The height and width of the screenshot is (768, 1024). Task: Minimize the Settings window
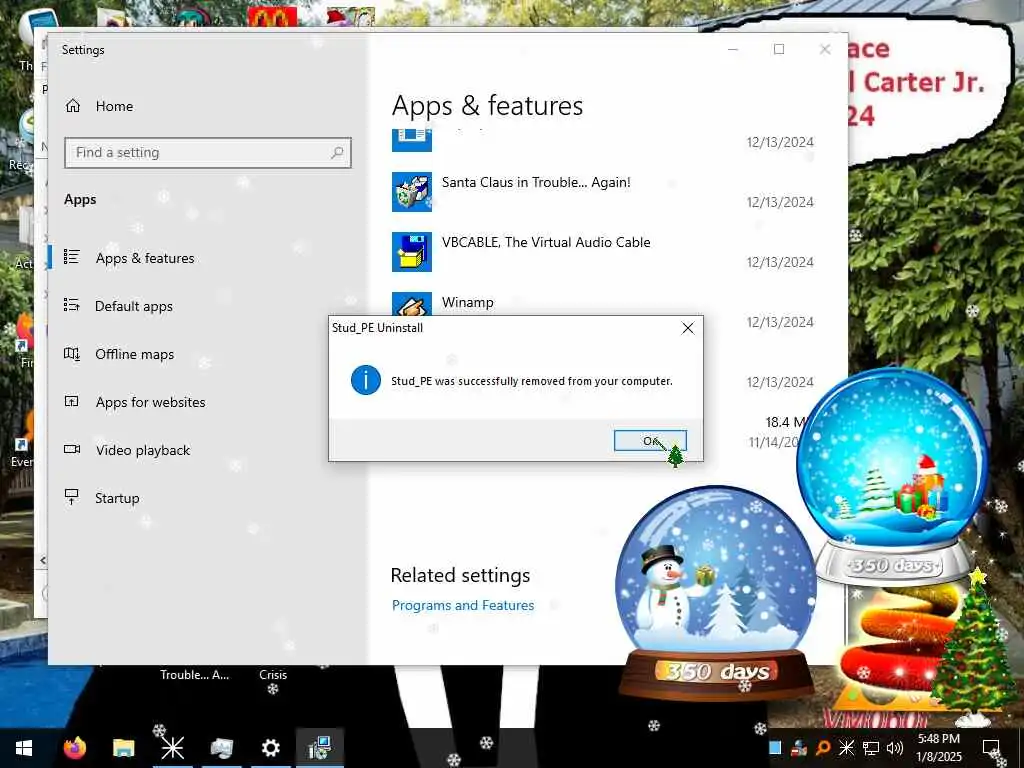pos(733,49)
